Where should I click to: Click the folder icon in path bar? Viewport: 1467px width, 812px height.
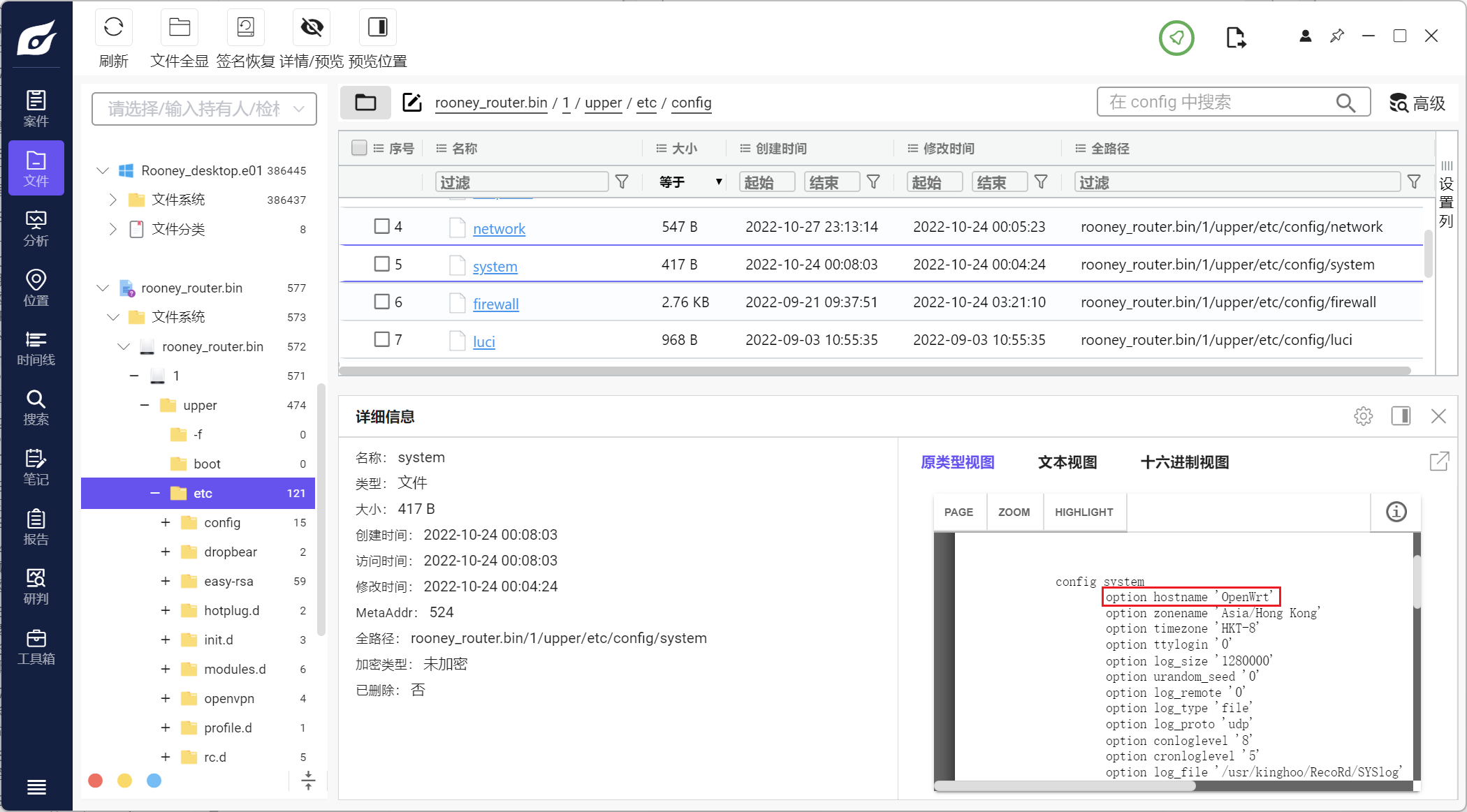pos(365,103)
